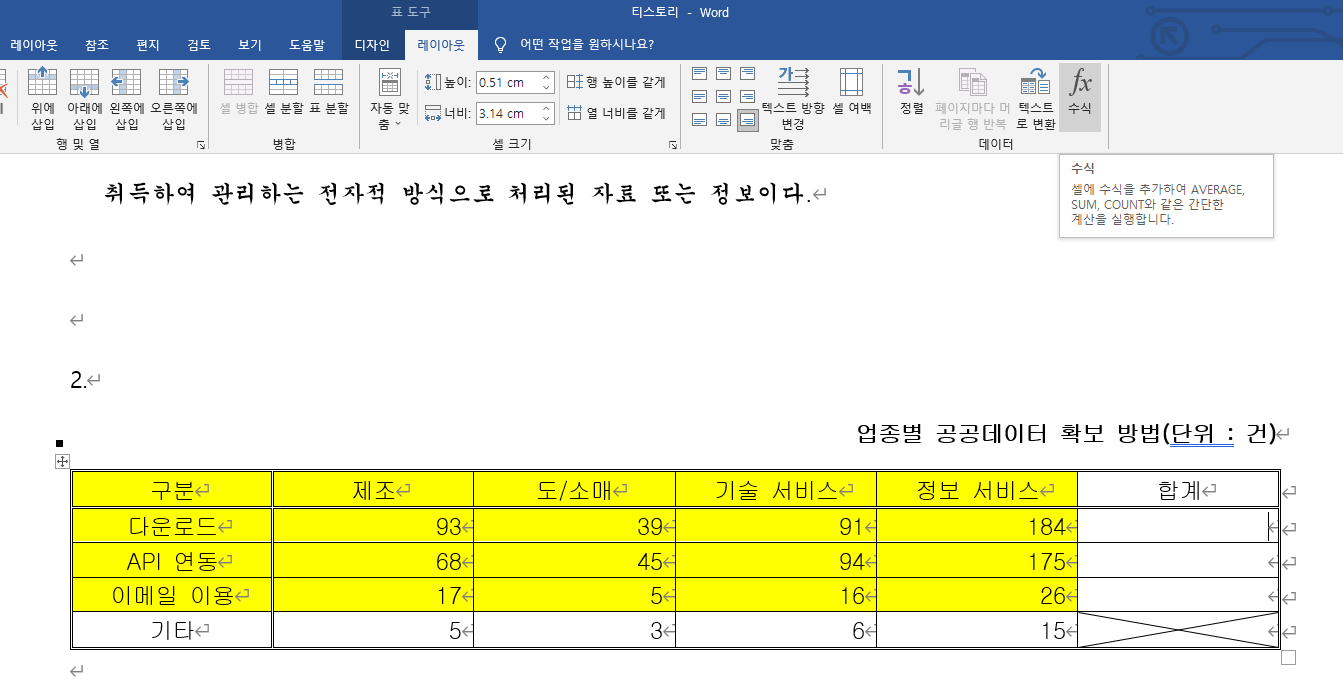The width and height of the screenshot is (1343, 698).
Task: Click 표 분할 (Split Table)
Action: point(328,92)
